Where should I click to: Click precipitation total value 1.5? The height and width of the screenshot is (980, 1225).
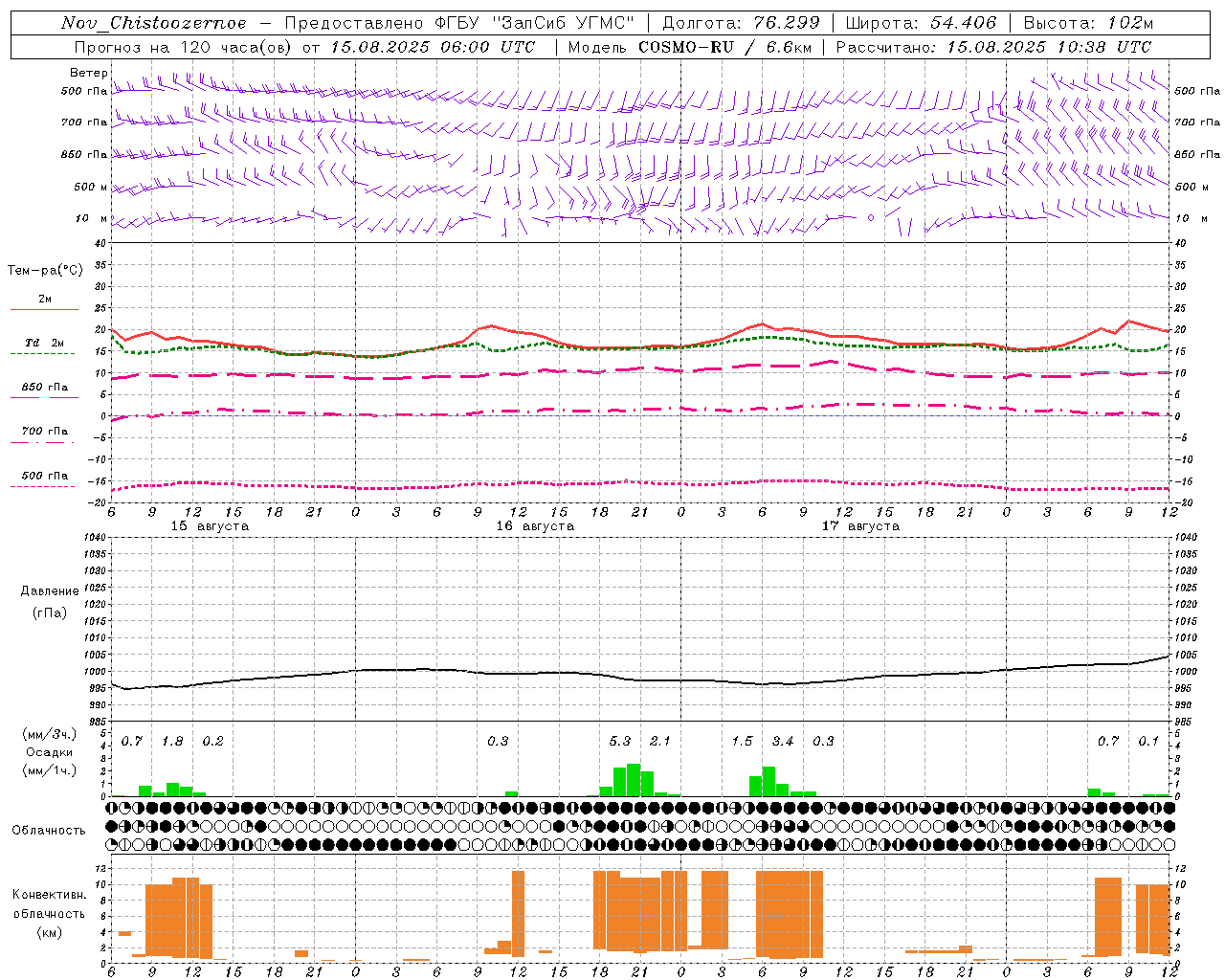(x=742, y=742)
